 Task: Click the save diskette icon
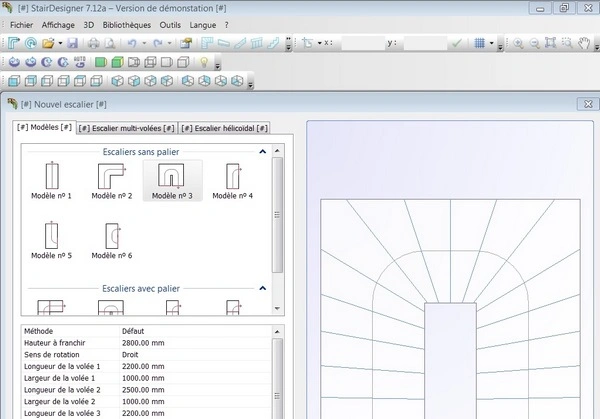[x=74, y=44]
